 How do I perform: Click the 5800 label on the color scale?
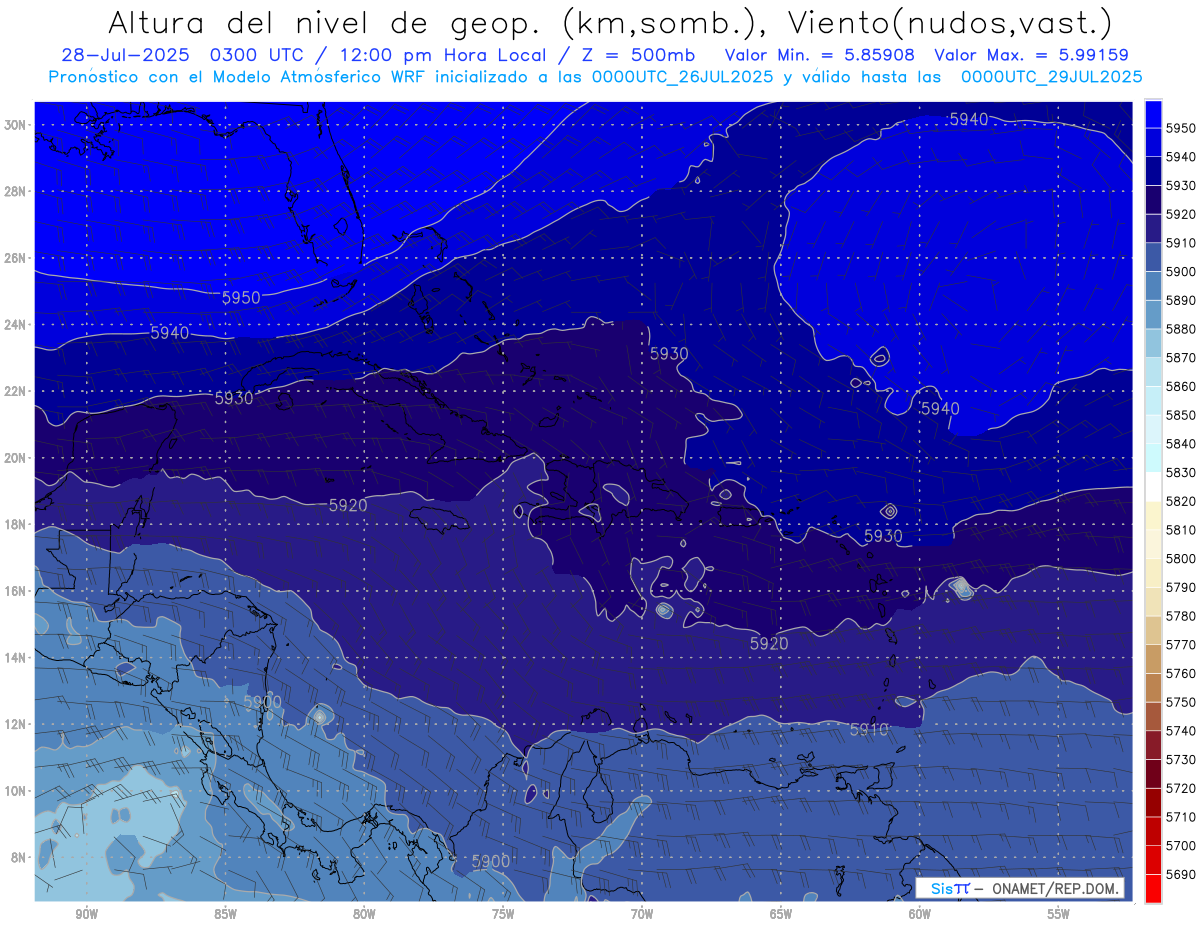1181,559
